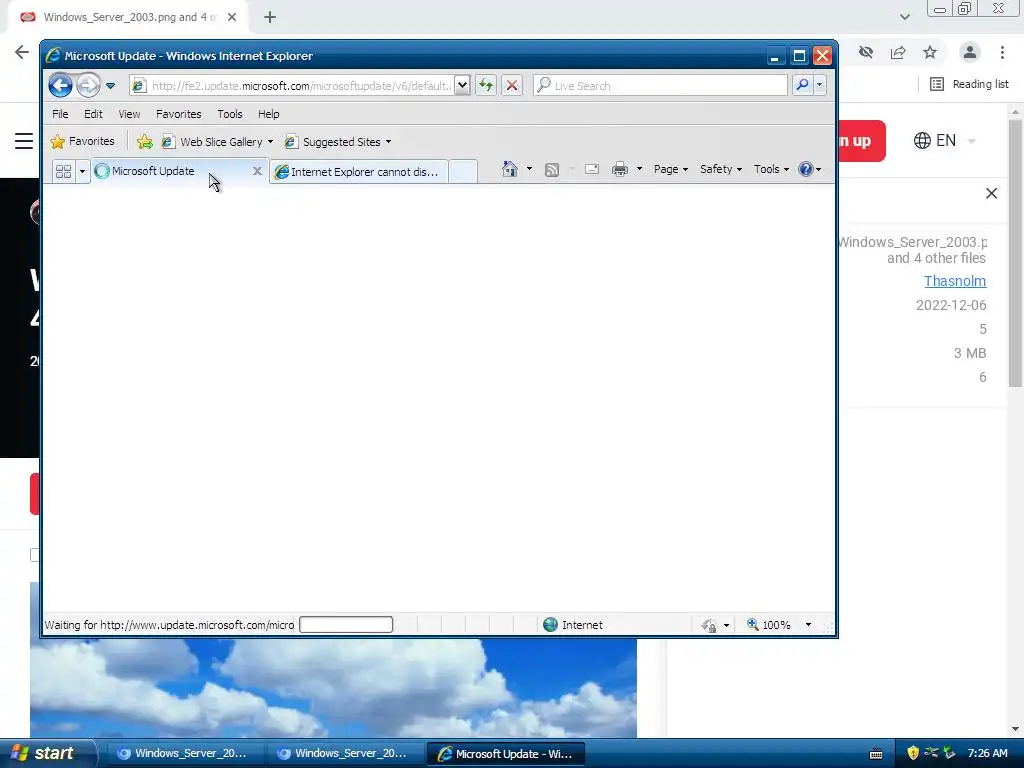Viewport: 1024px width, 768px height.
Task: Open the Favorites menu in the menu bar
Action: (179, 114)
